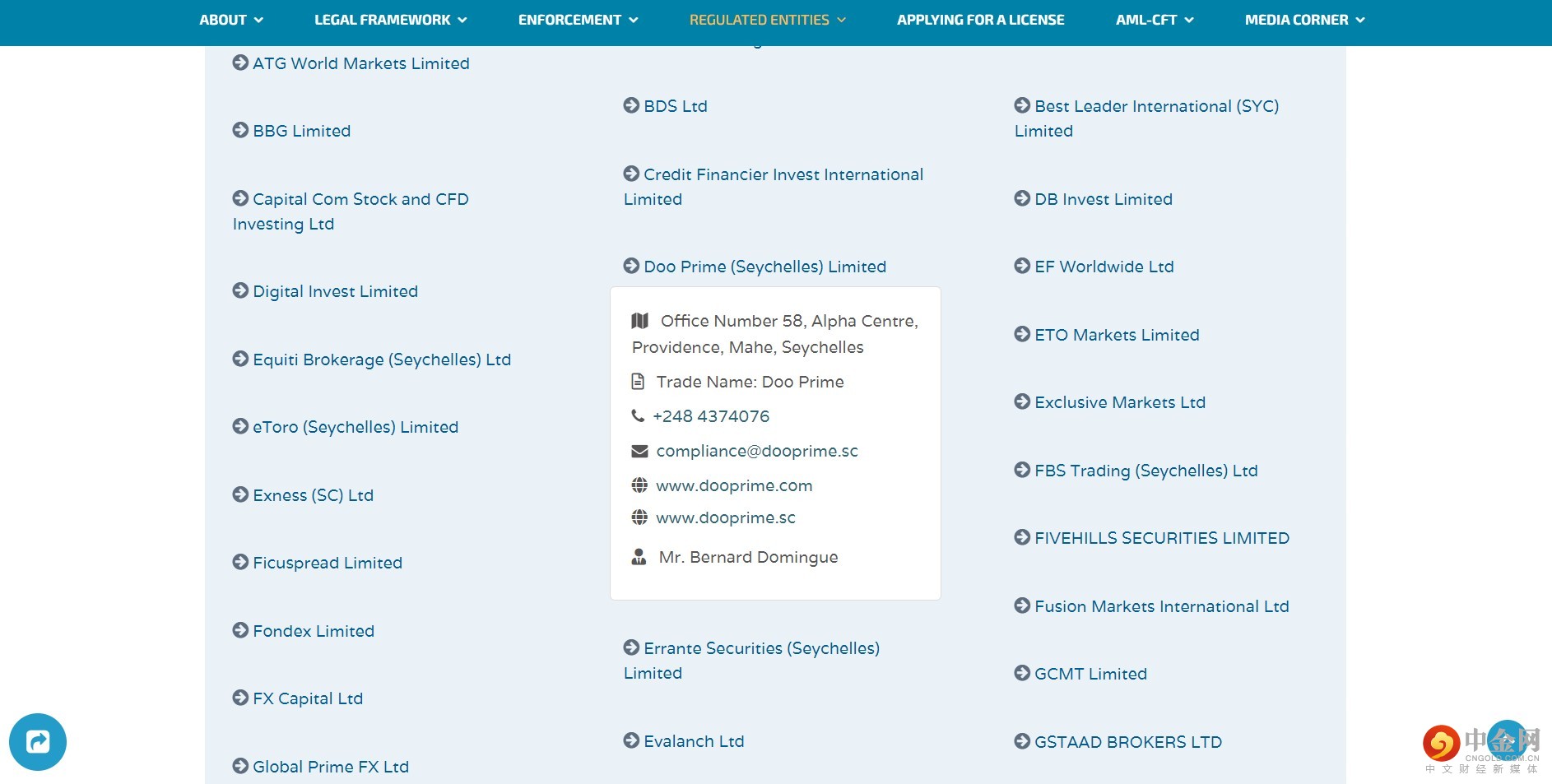Expand Capital Com Stock and CFD Investing
This screenshot has width=1552, height=784.
[351, 211]
